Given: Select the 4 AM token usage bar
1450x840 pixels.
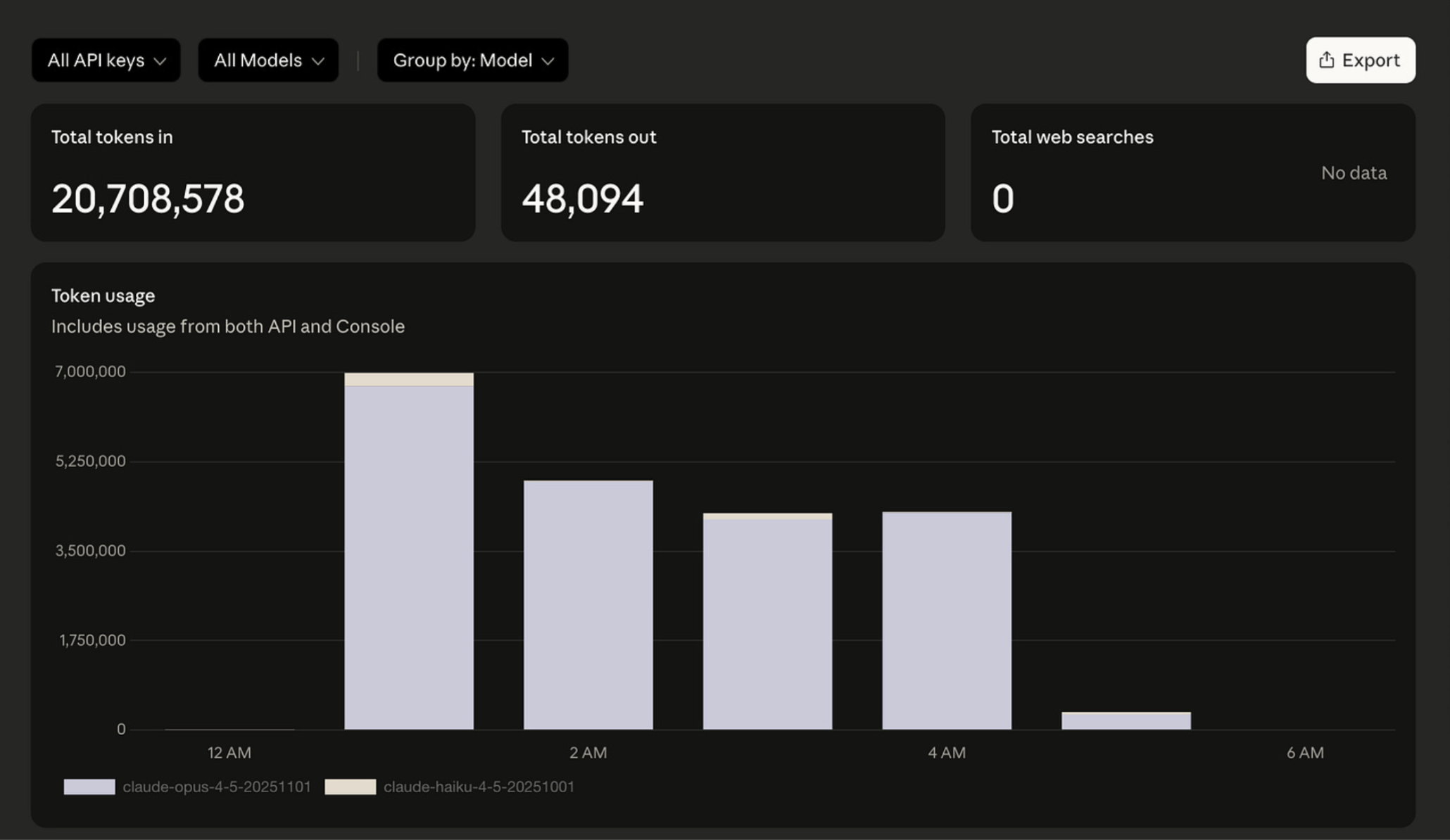Looking at the screenshot, I should [947, 619].
